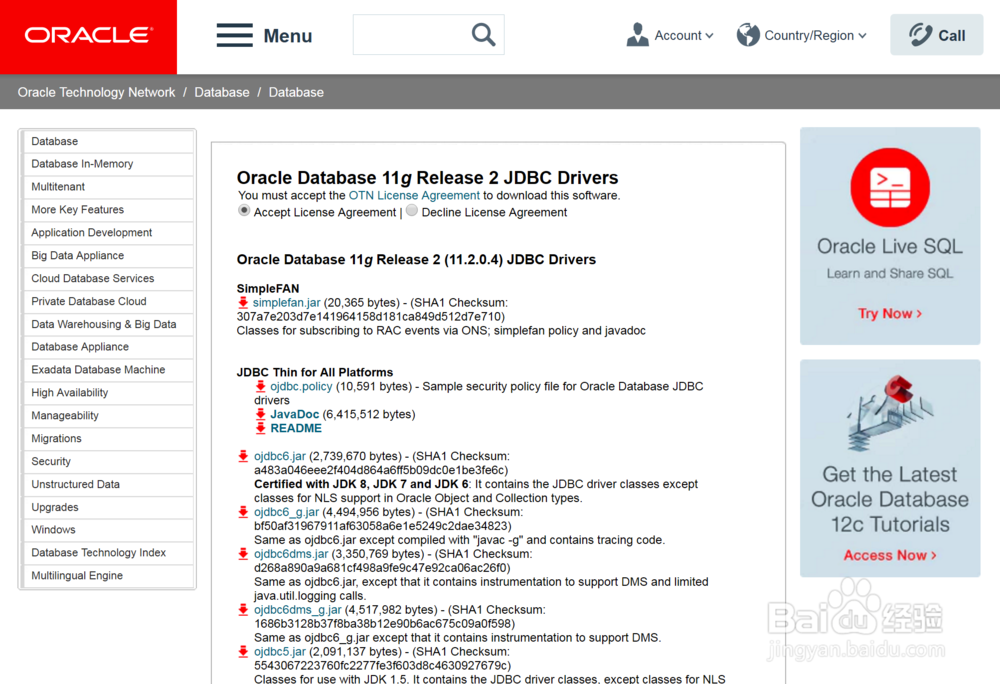
Task: Click the Oracle Live SQL red icon
Action: click(890, 187)
